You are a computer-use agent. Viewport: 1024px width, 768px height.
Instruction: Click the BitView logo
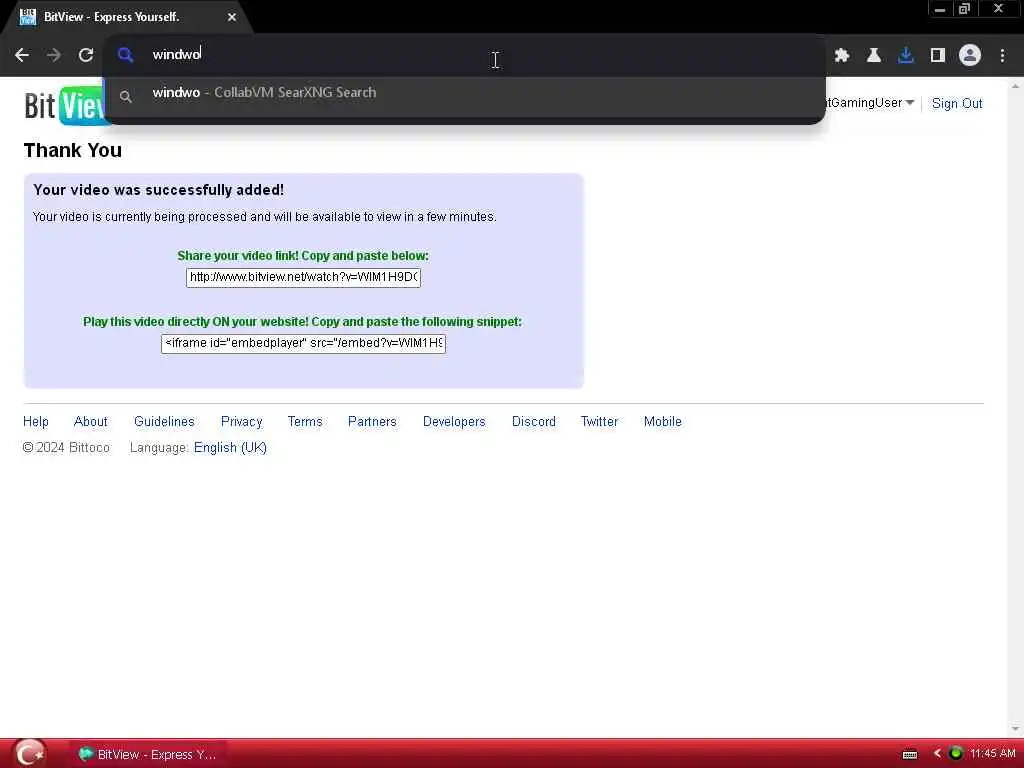(64, 104)
